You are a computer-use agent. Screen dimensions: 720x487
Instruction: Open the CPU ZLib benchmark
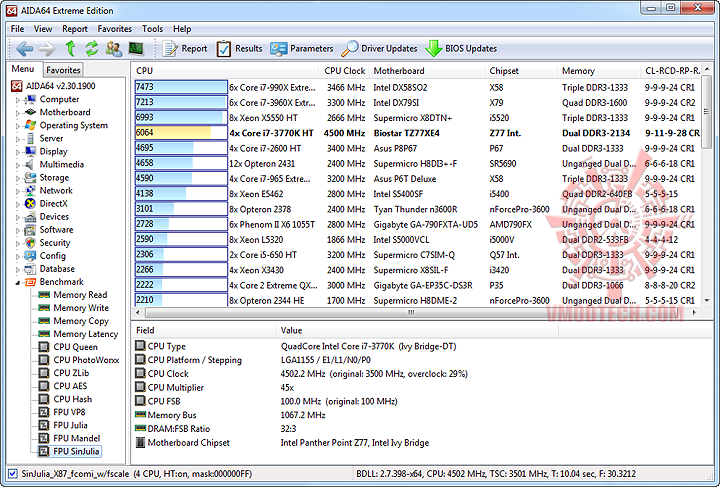pos(71,373)
